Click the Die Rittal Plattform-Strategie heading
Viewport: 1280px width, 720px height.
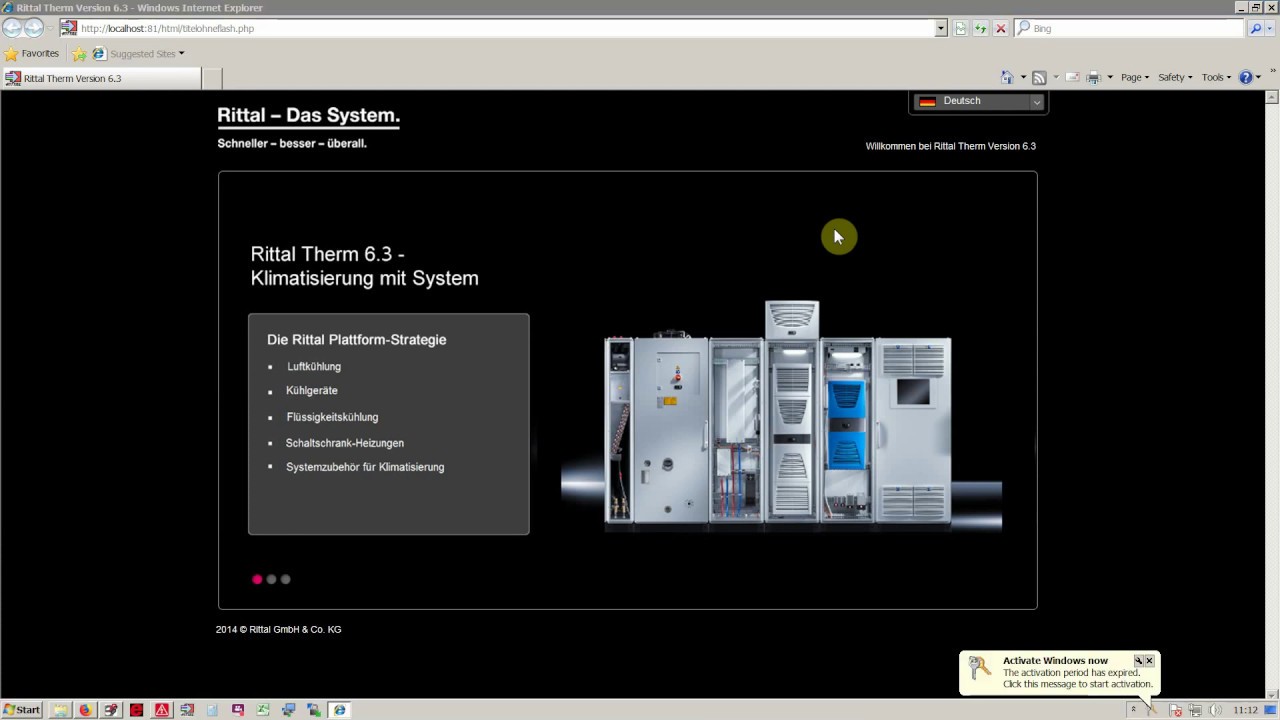(x=357, y=340)
